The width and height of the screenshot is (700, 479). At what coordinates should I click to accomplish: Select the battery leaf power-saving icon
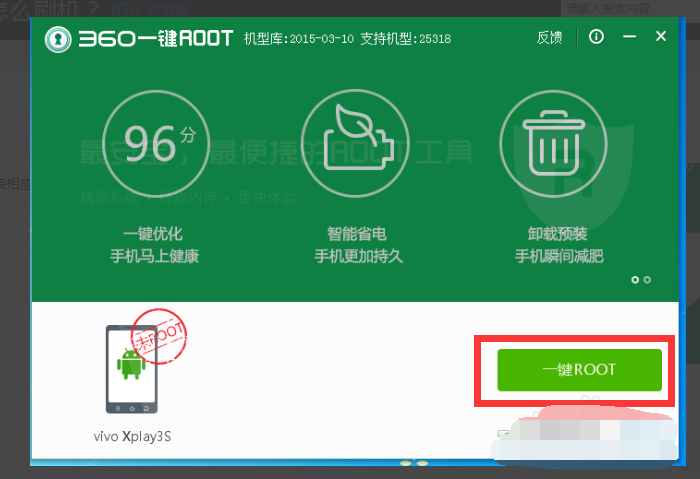click(x=355, y=143)
